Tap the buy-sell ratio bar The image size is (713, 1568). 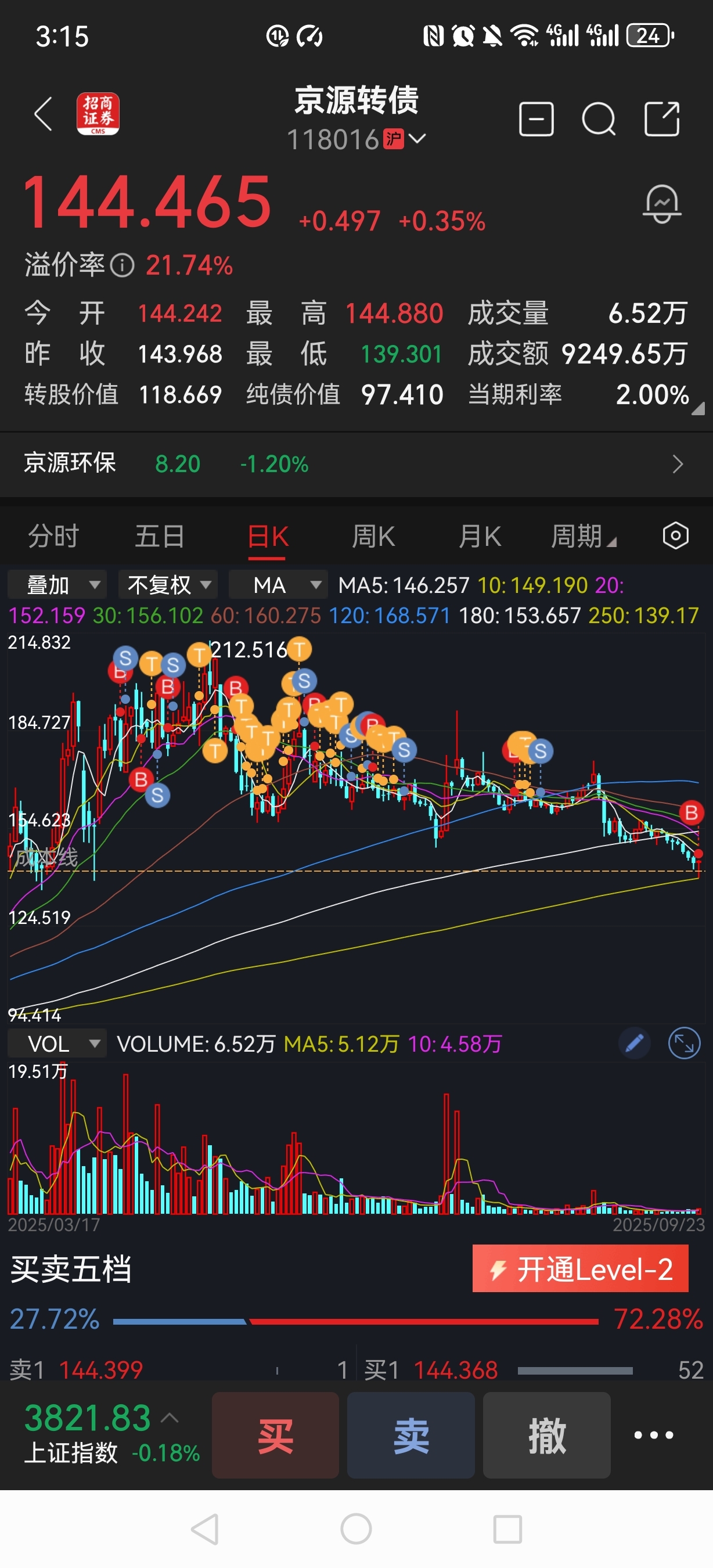[356, 1322]
